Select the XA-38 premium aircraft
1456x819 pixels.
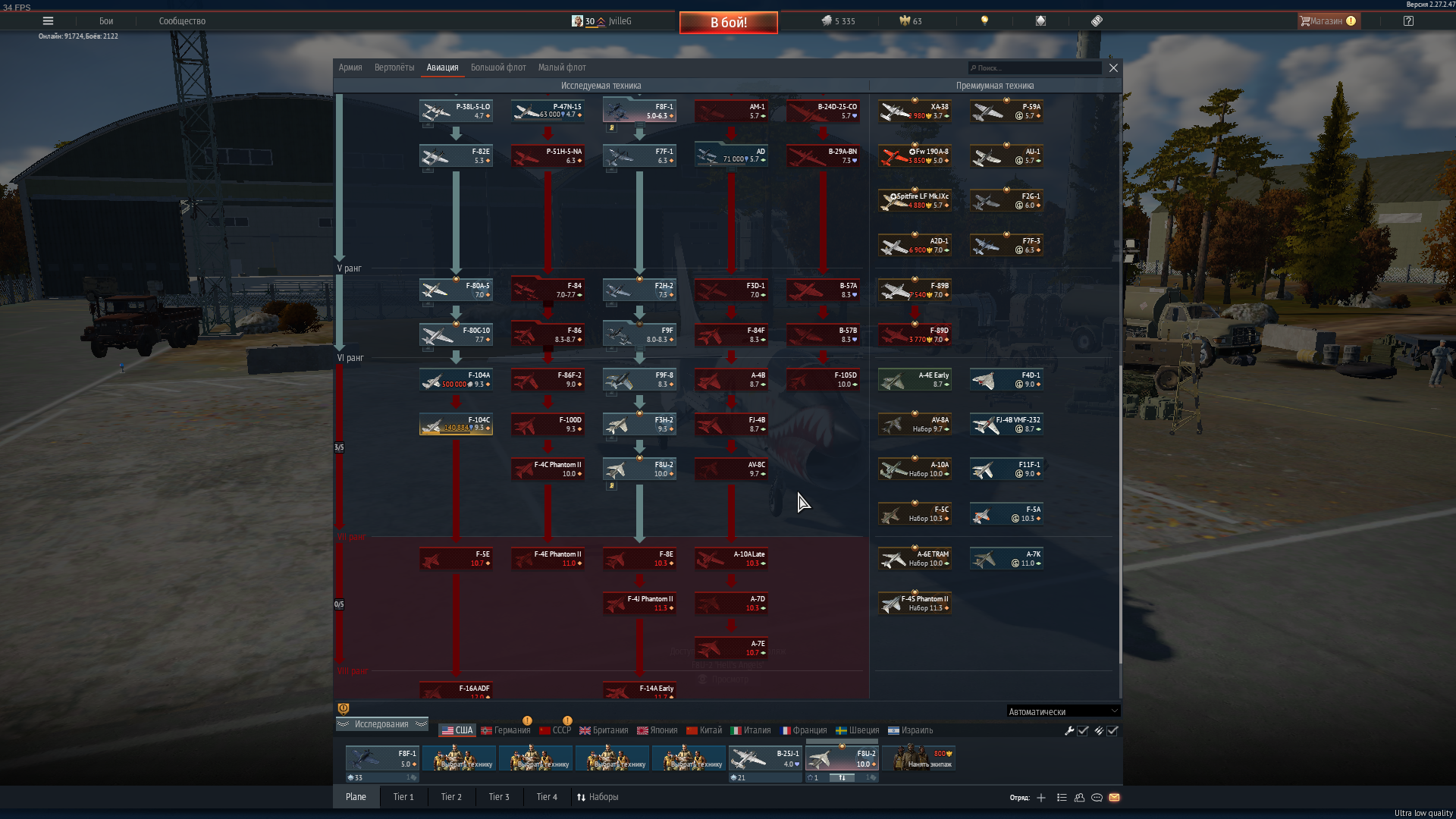click(x=915, y=111)
